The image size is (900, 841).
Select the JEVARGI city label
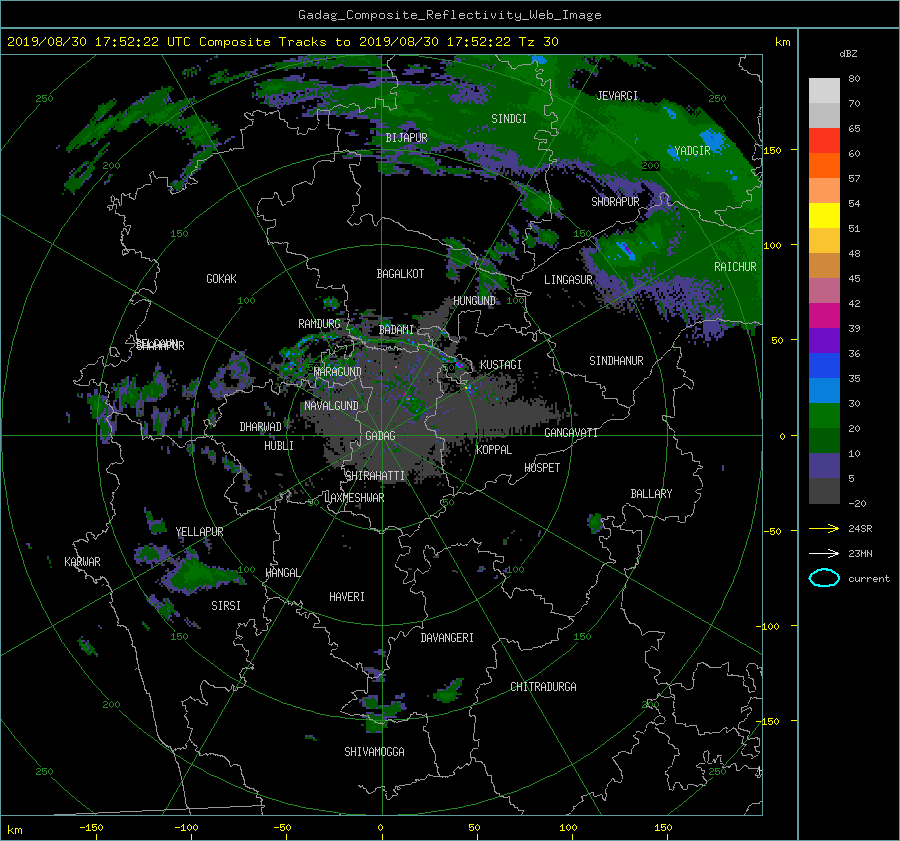pos(617,96)
